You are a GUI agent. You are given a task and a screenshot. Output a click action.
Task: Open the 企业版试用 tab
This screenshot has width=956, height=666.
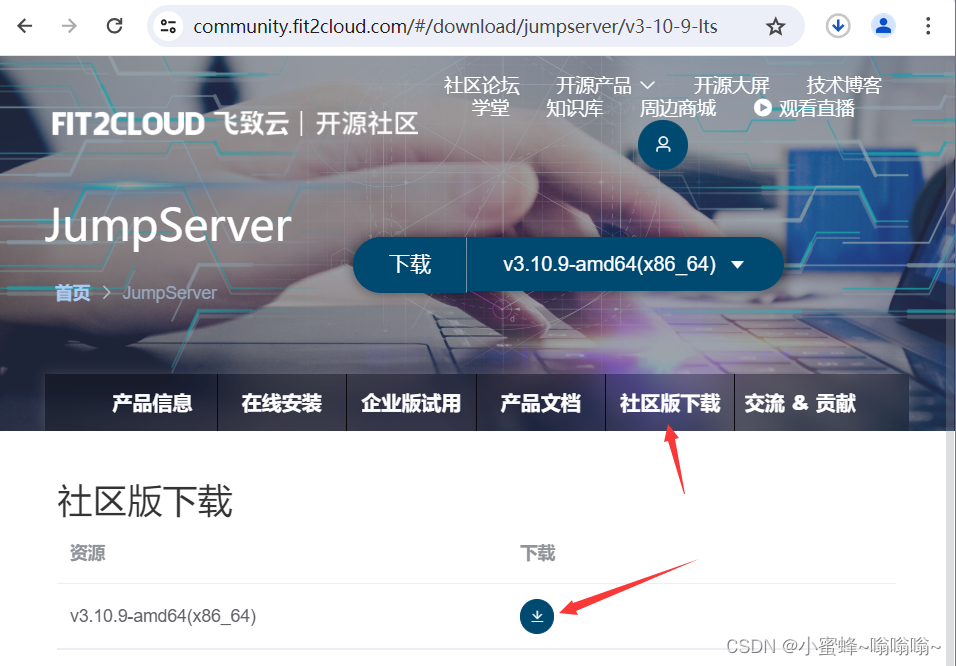coord(411,403)
